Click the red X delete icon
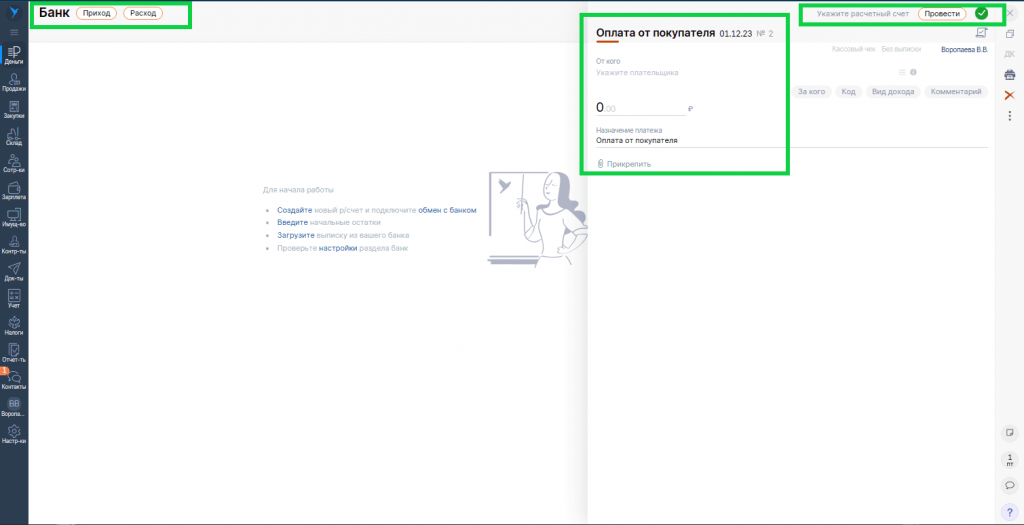Image resolution: width=1024 pixels, height=525 pixels. pyautogui.click(x=1009, y=95)
